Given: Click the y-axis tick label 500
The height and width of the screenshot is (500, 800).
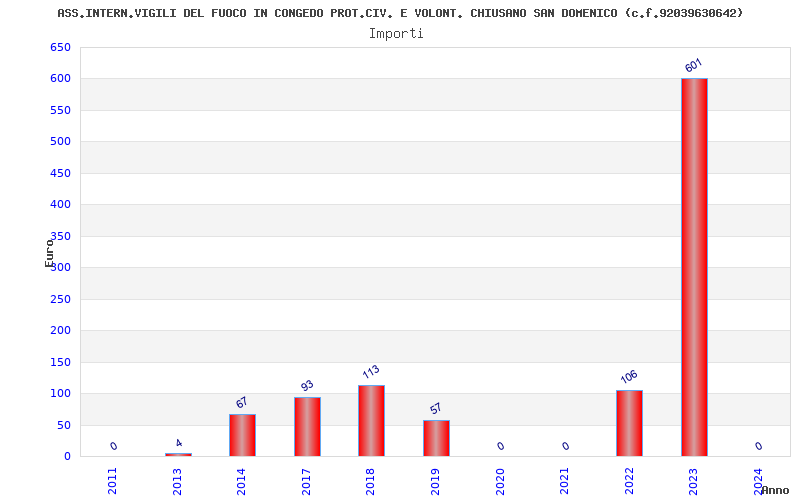Looking at the screenshot, I should [x=60, y=141].
